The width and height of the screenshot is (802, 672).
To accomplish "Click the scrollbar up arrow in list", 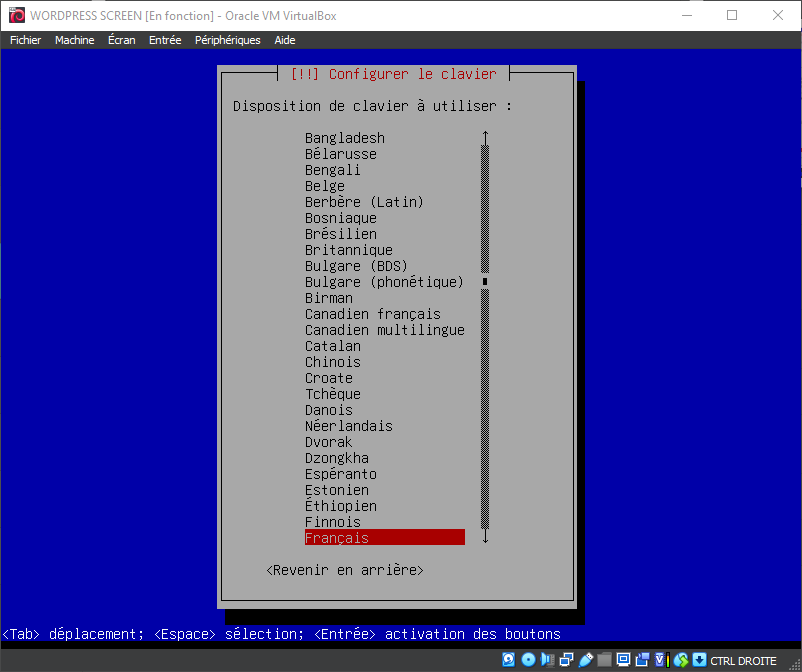I will coord(485,137).
